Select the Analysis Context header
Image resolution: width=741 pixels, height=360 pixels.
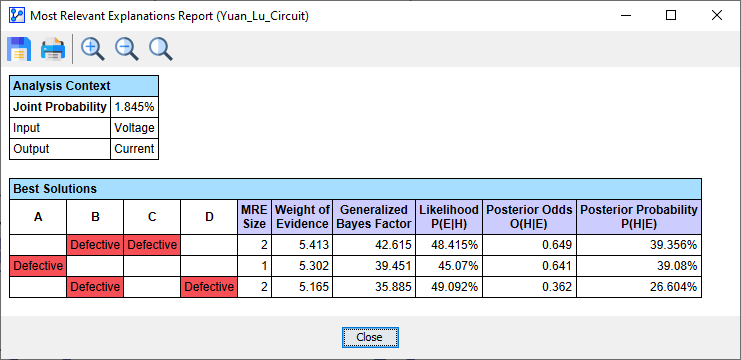(84, 86)
